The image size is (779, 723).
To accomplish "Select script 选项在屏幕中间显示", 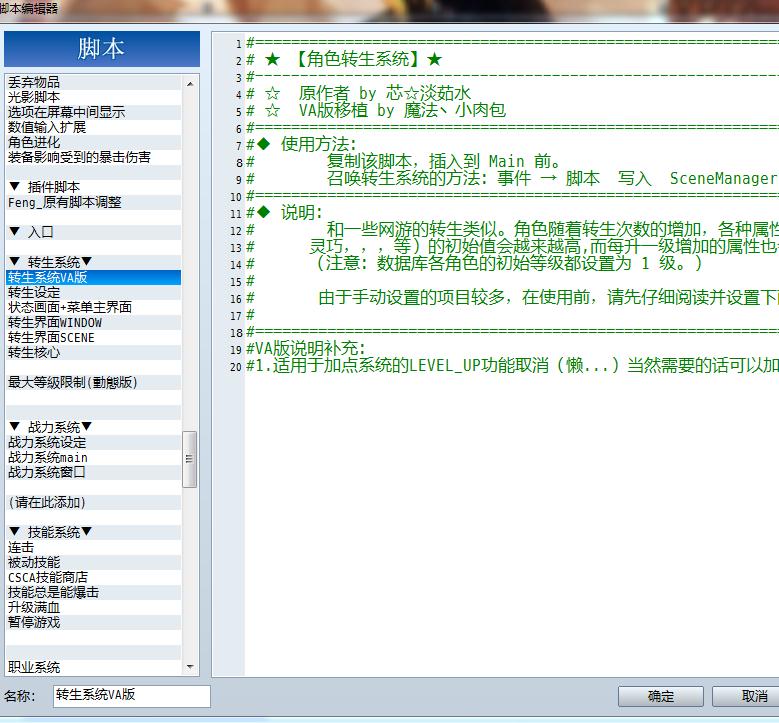I will coord(93,112).
